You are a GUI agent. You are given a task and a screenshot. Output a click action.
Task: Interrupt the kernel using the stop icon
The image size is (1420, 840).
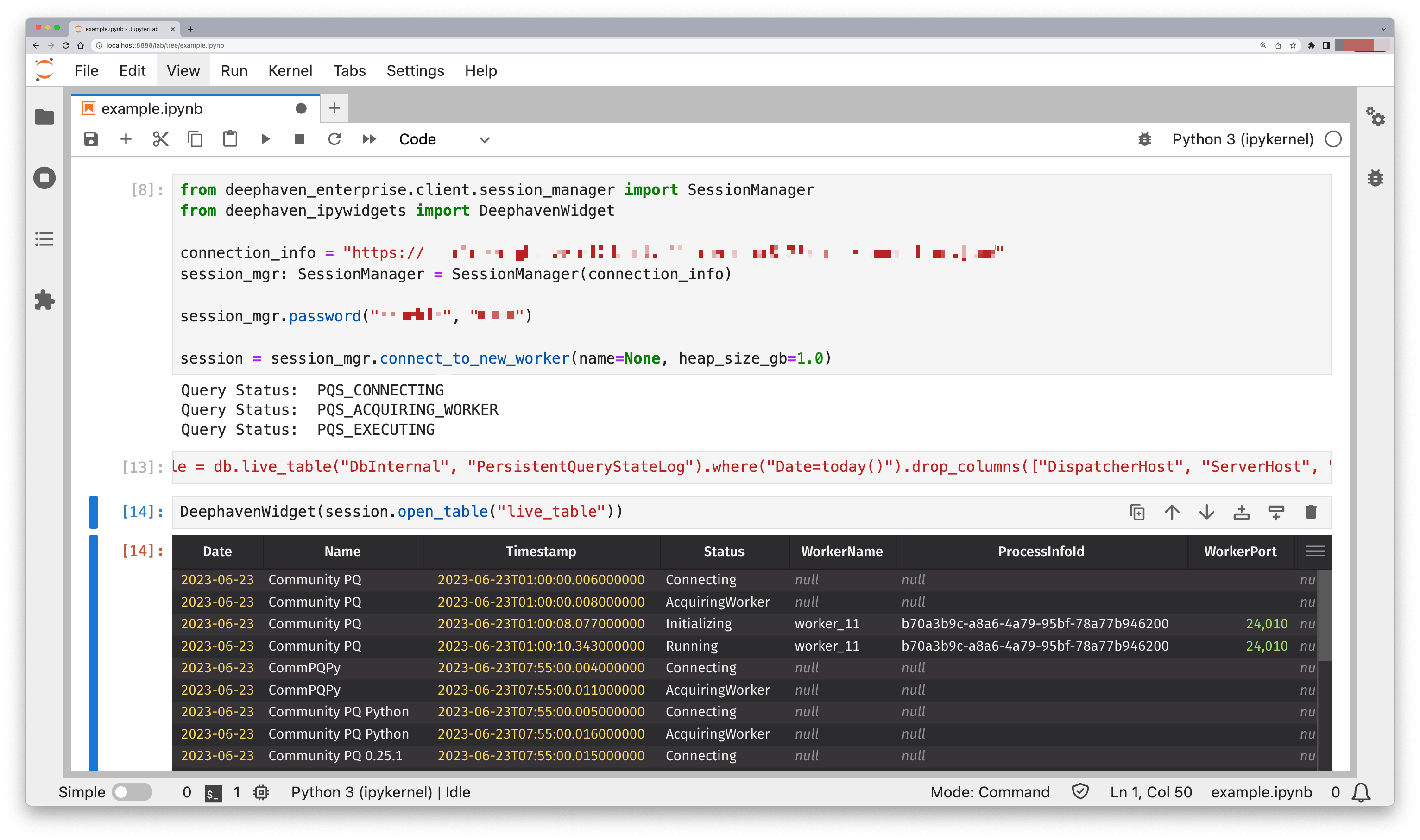[300, 139]
